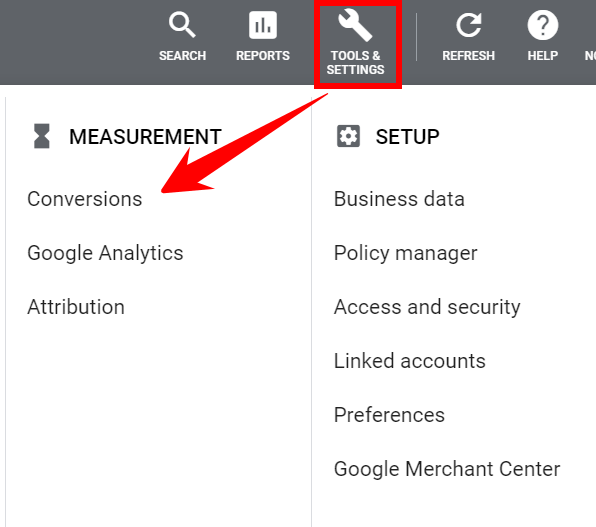Select Google Merchant Center link
Image resolution: width=596 pixels, height=527 pixels.
point(447,469)
